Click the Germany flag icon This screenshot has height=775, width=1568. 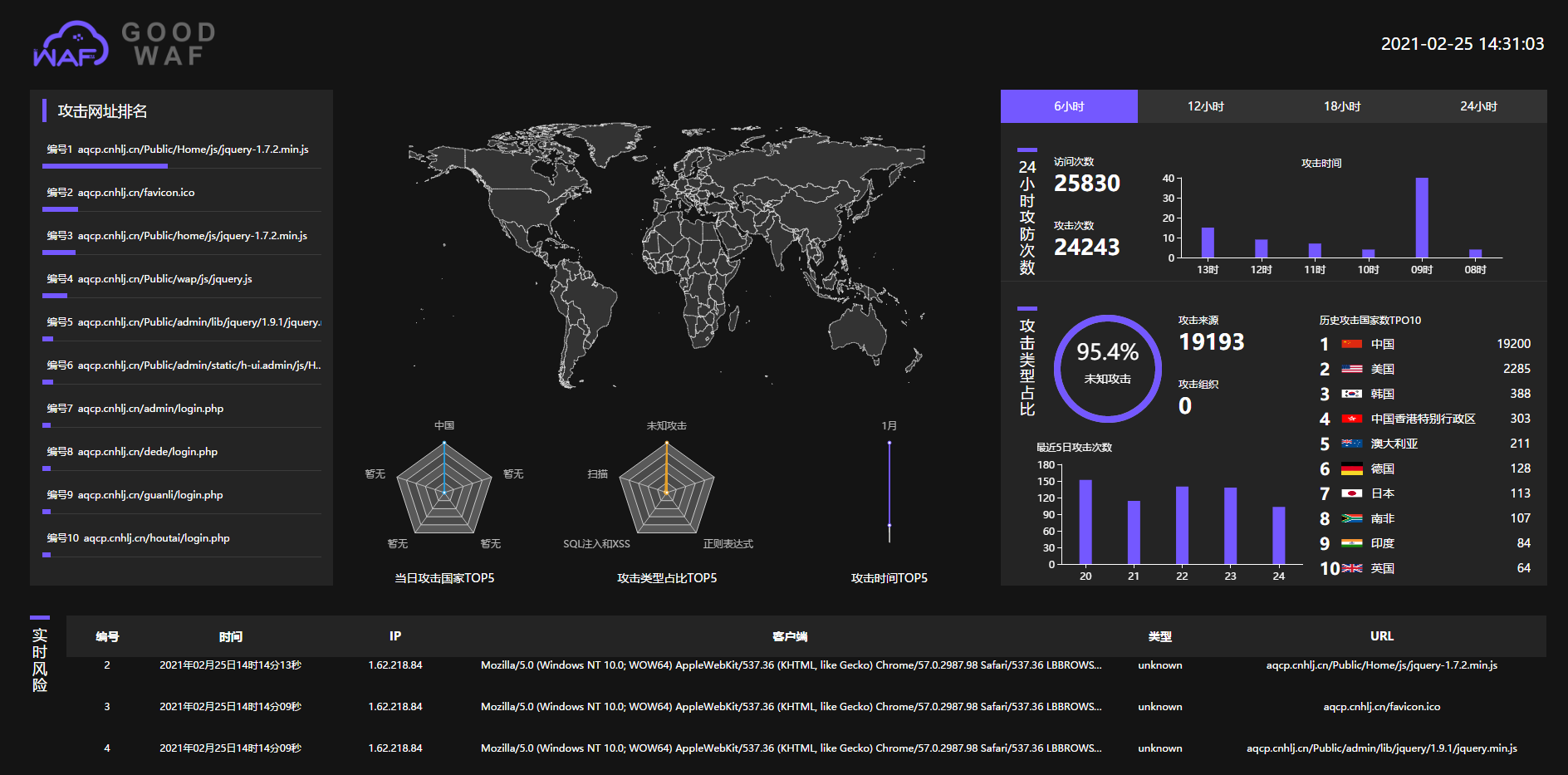tap(1351, 468)
